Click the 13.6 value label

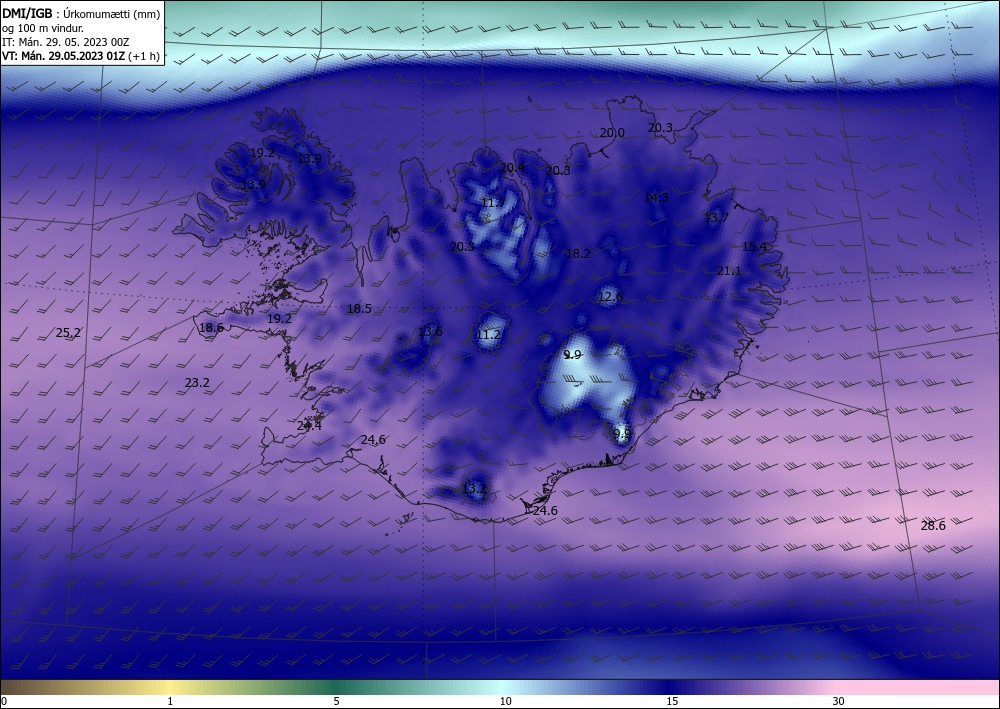pos(430,332)
